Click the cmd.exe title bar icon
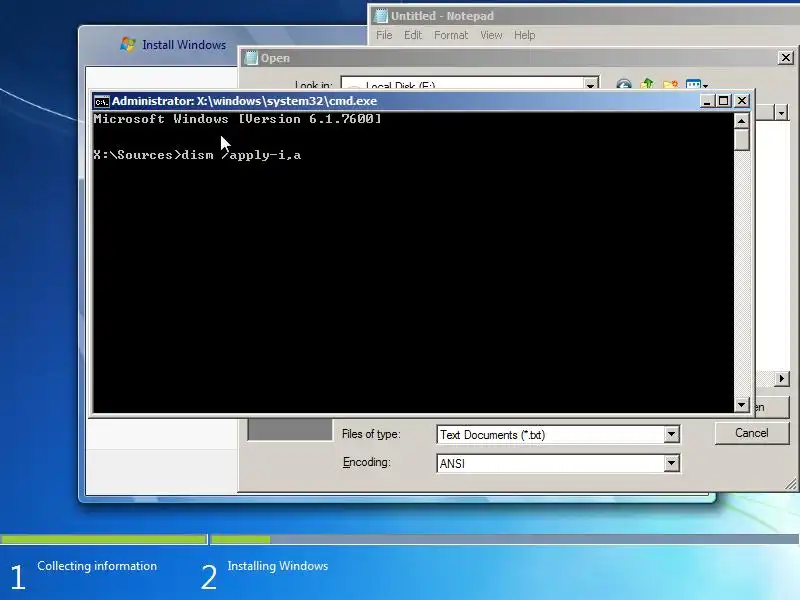 tap(101, 102)
